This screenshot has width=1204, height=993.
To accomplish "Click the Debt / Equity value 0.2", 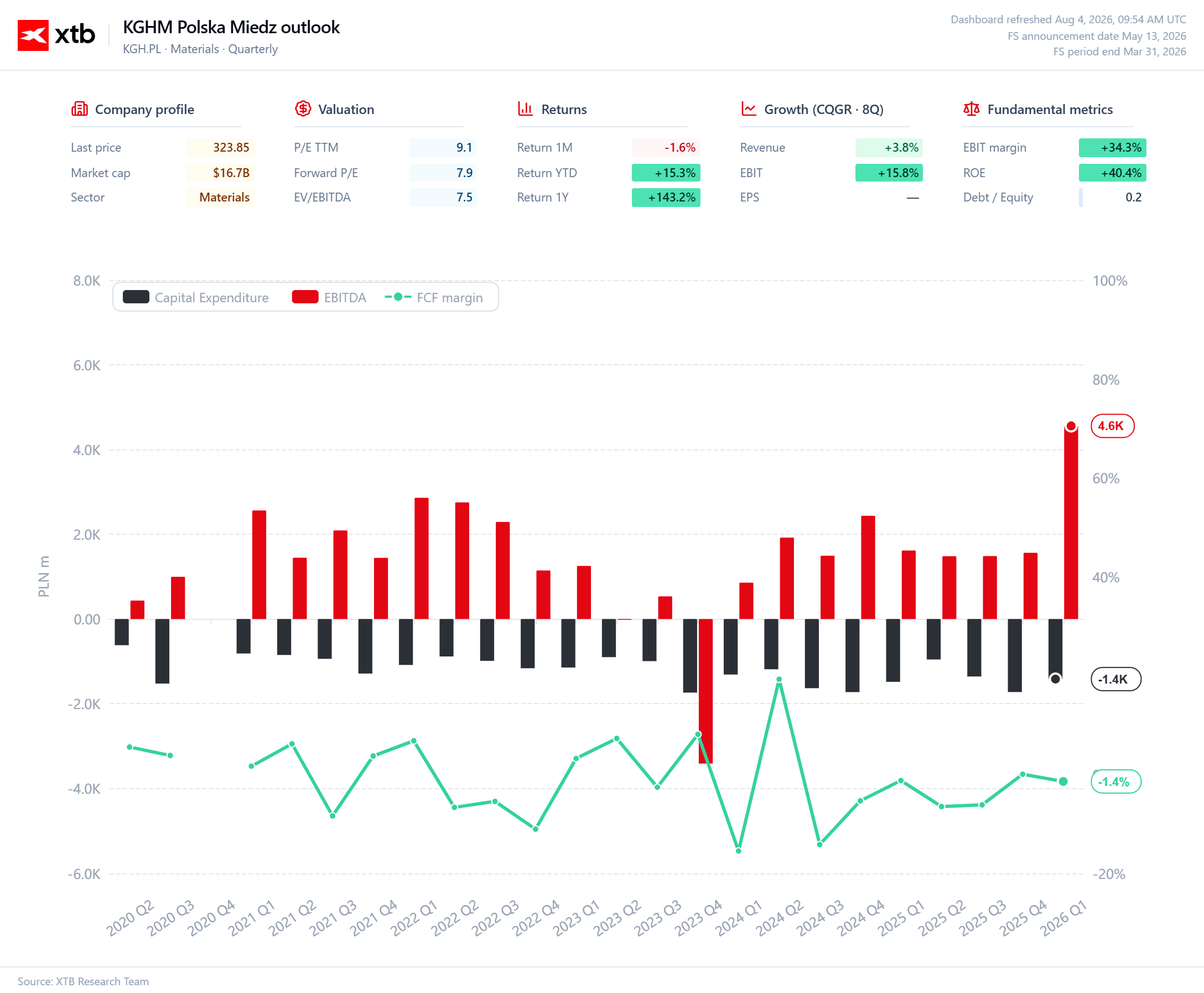I will pos(1113,198).
